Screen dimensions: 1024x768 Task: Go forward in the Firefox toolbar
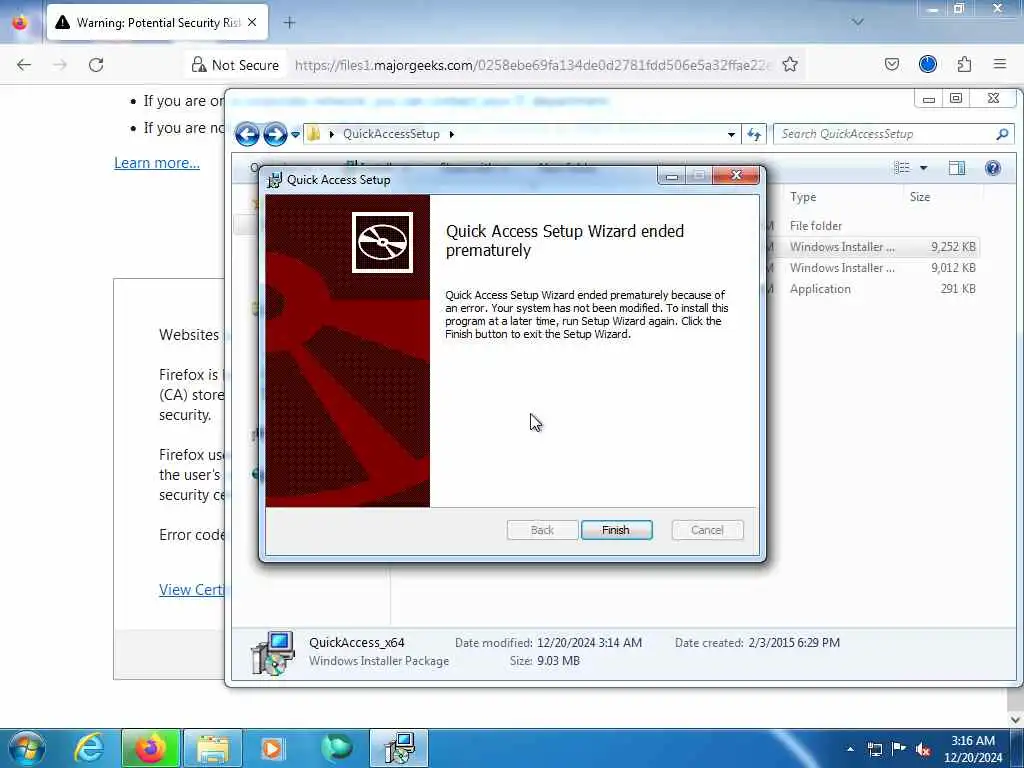(60, 65)
